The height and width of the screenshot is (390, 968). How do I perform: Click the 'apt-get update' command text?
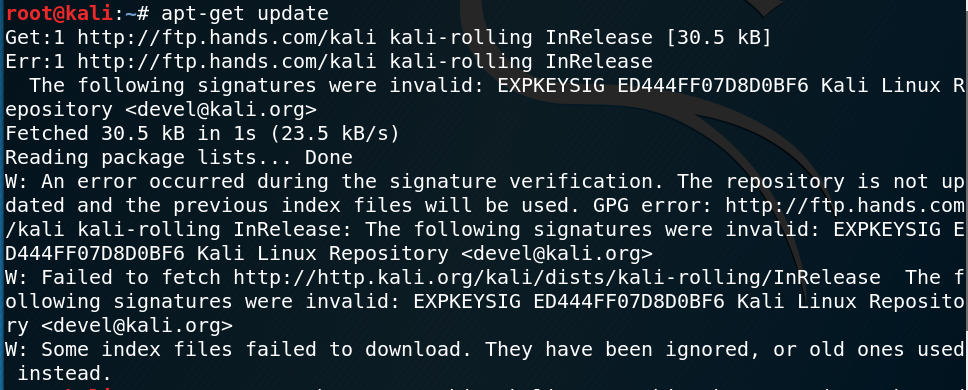(x=245, y=14)
